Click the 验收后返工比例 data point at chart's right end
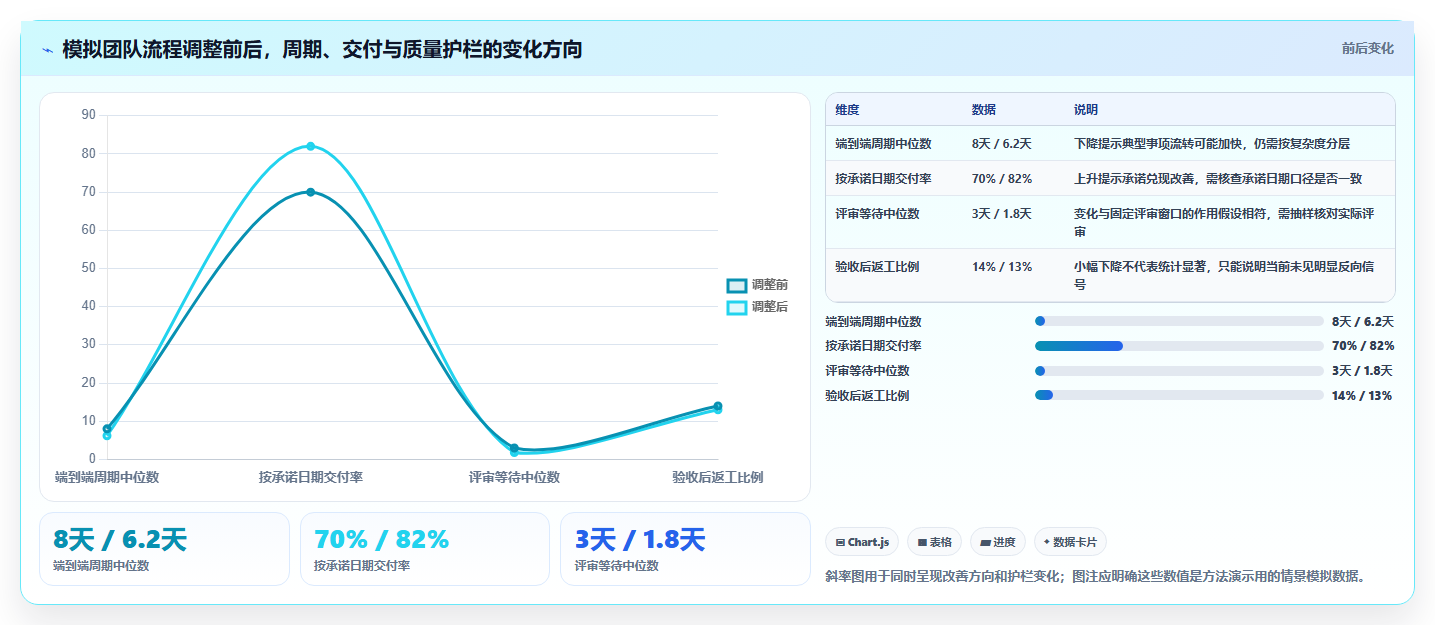The image size is (1435, 625). coord(718,407)
